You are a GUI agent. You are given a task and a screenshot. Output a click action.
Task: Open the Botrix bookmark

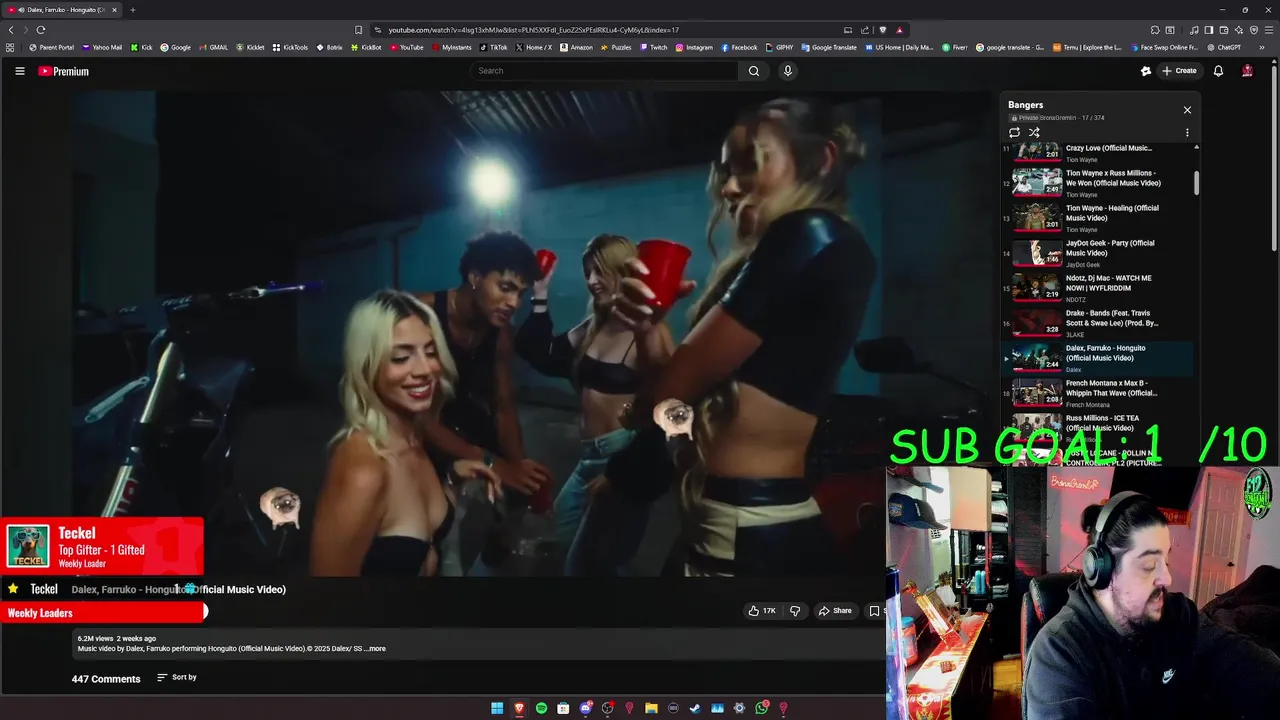click(330, 47)
